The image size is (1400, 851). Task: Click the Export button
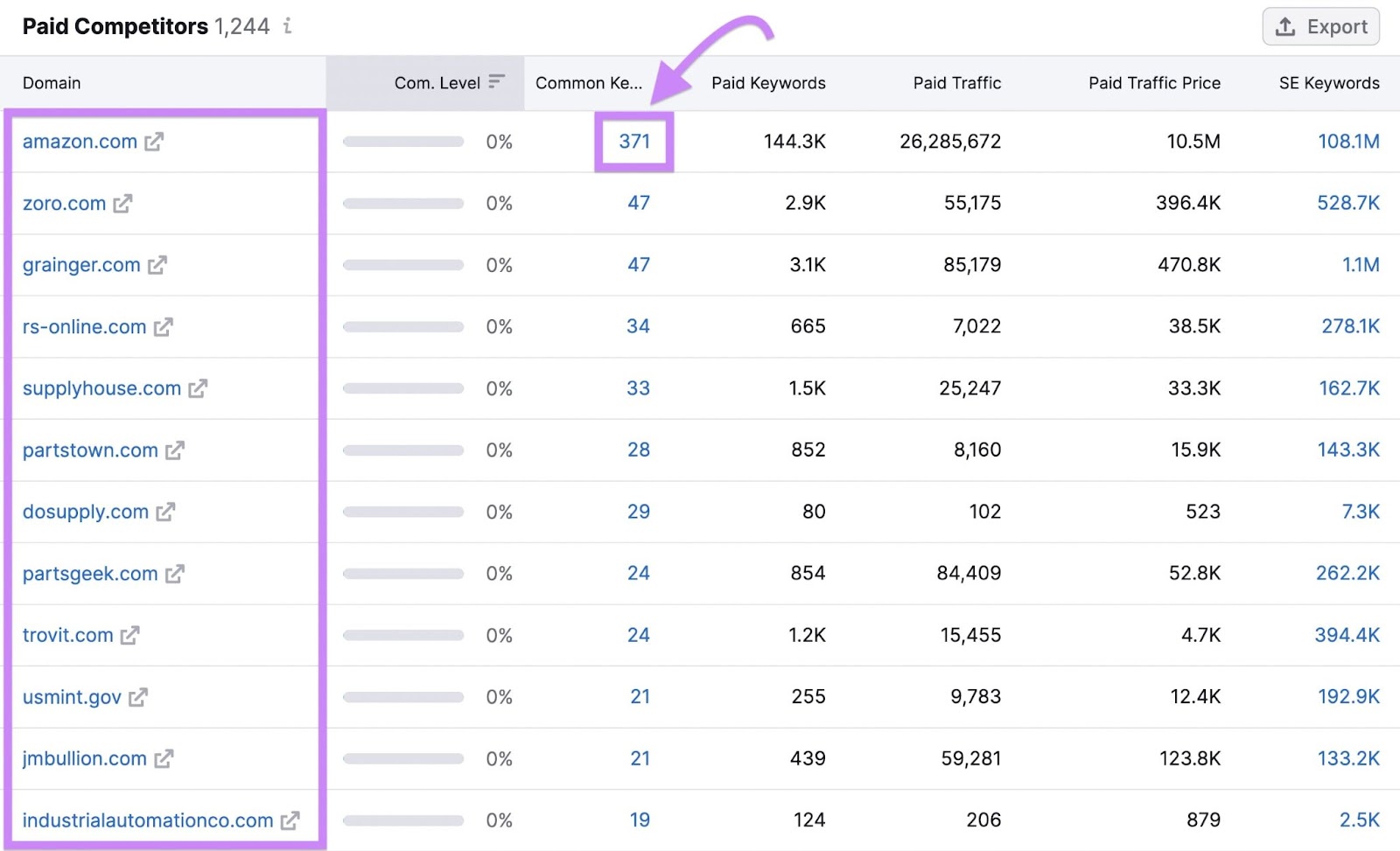pos(1320,26)
